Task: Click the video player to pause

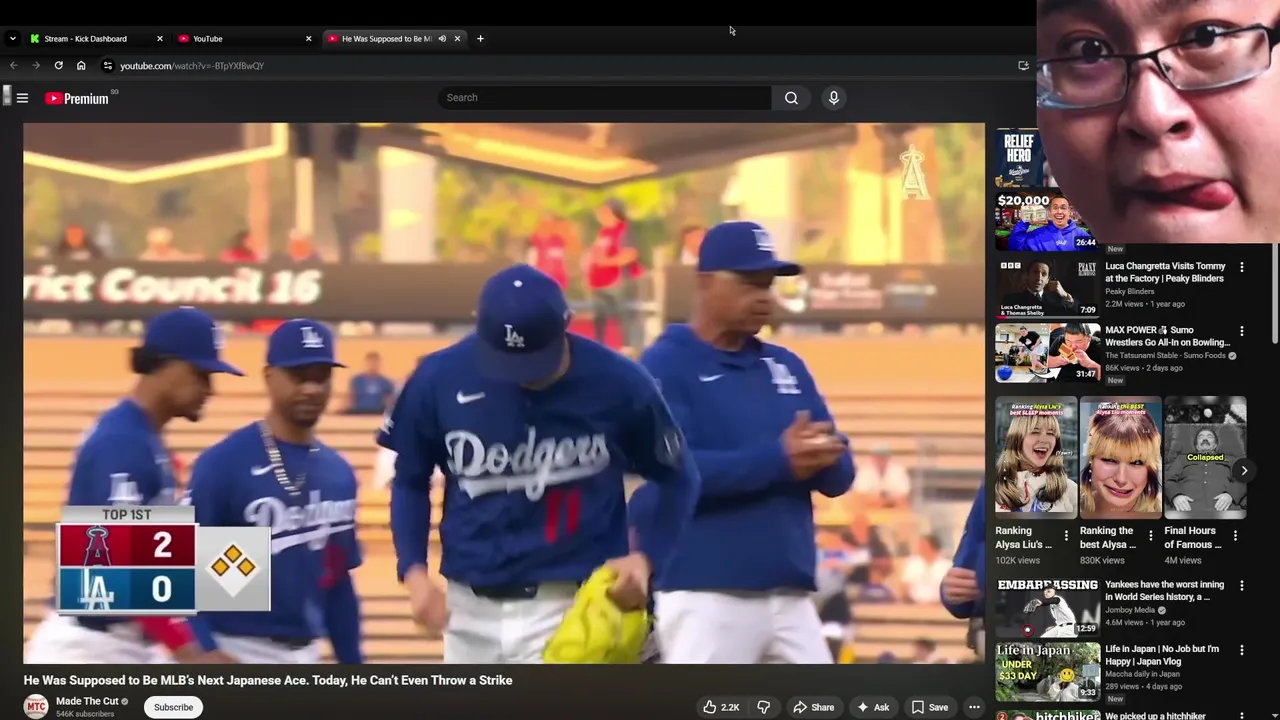Action: pos(504,393)
